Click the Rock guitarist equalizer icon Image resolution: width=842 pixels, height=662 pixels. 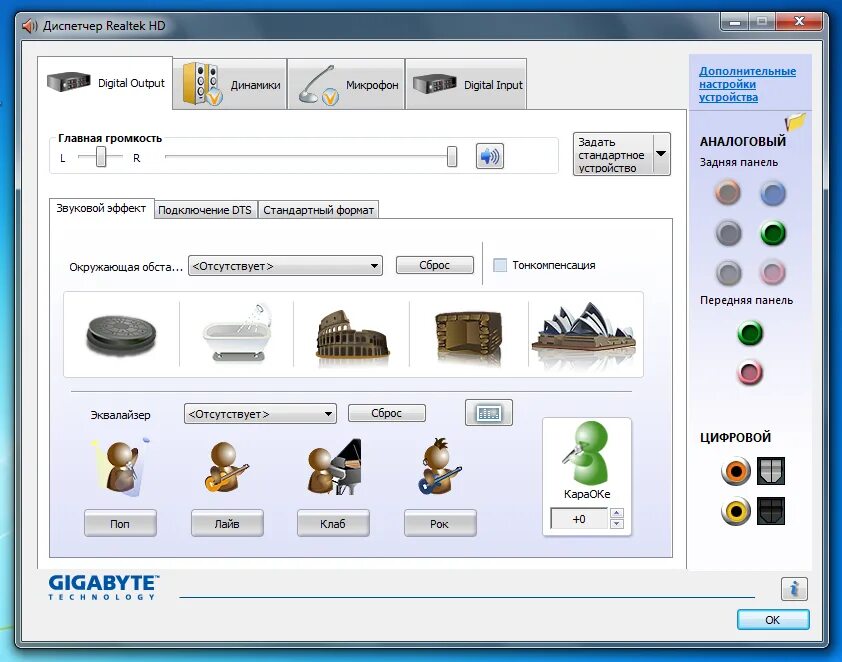pos(439,466)
